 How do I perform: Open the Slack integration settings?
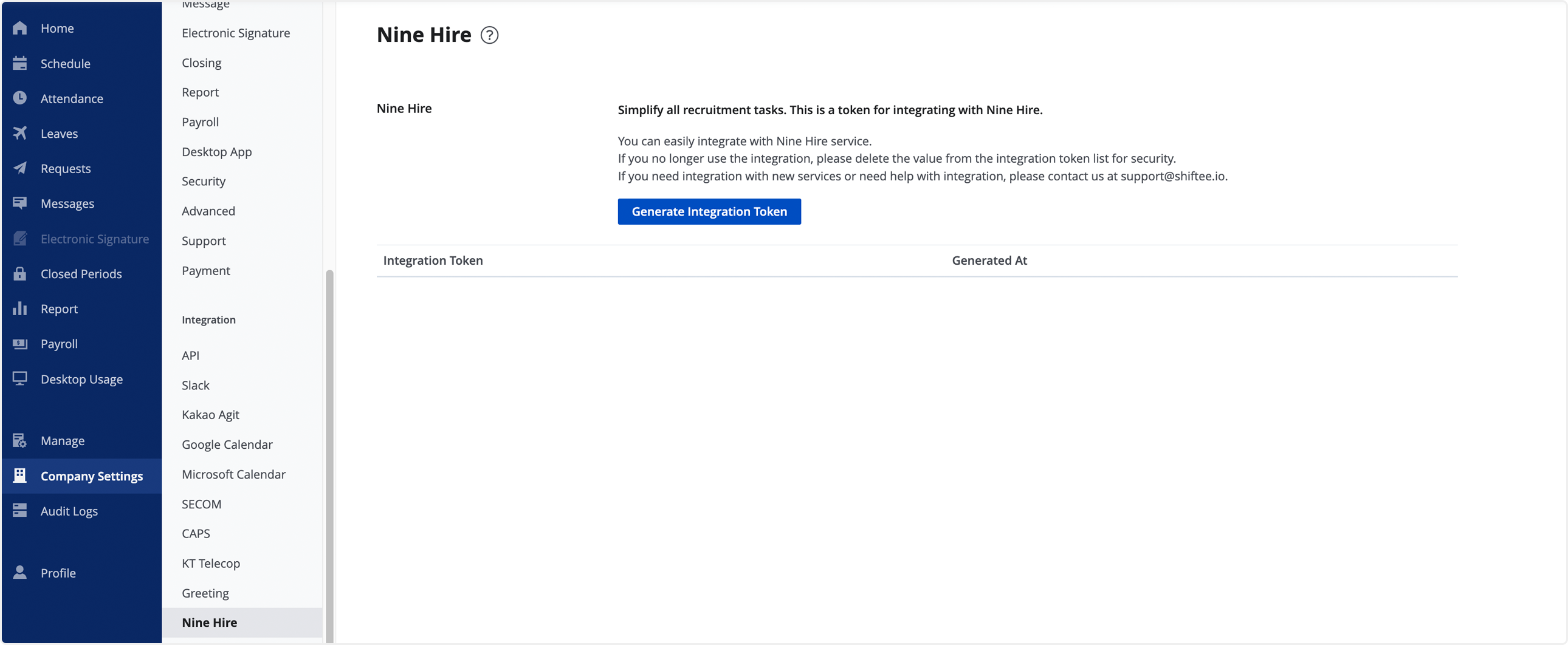click(x=195, y=385)
